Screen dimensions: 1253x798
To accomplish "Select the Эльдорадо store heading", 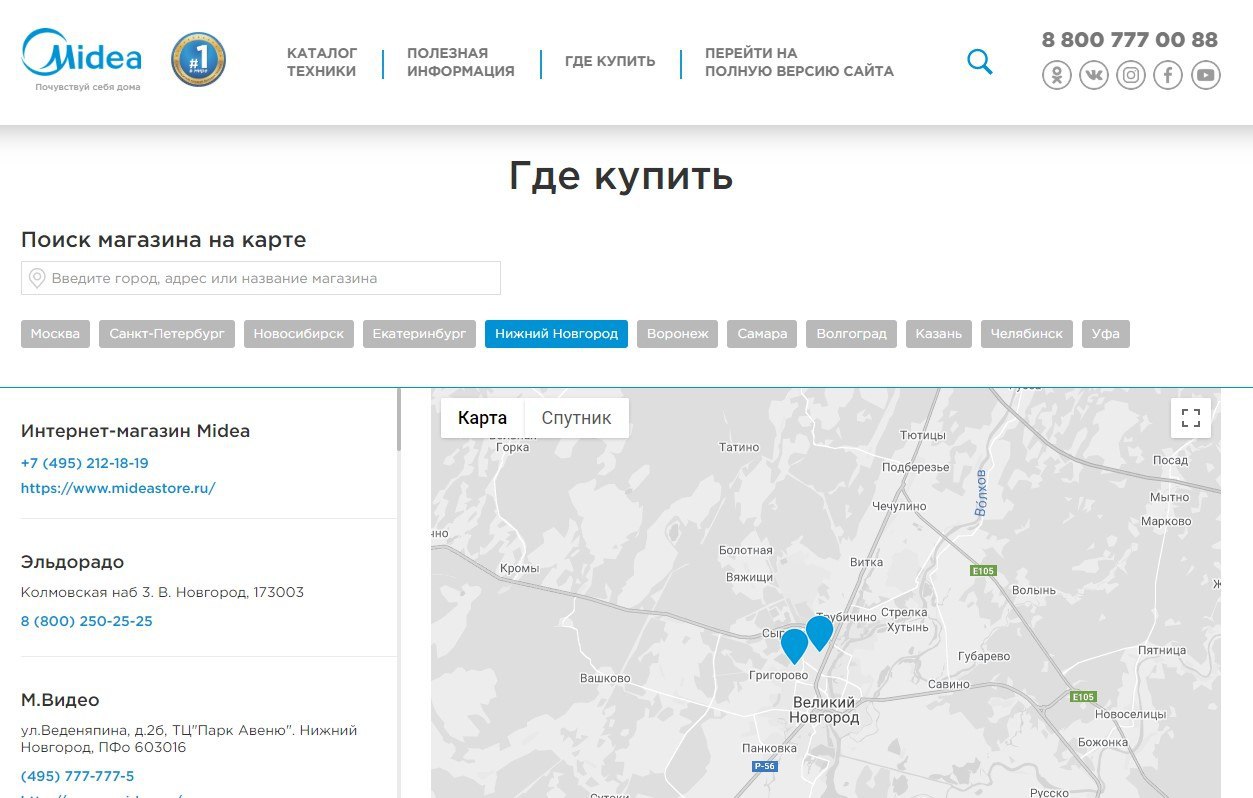I will point(72,562).
